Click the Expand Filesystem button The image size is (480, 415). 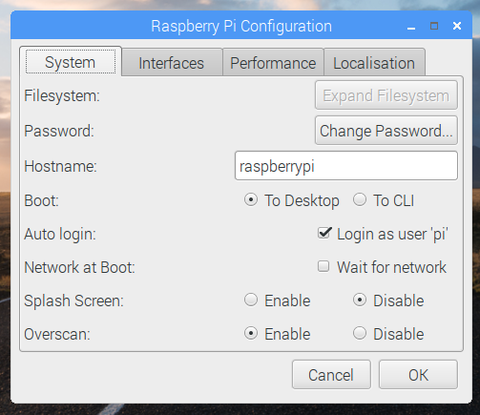point(386,95)
